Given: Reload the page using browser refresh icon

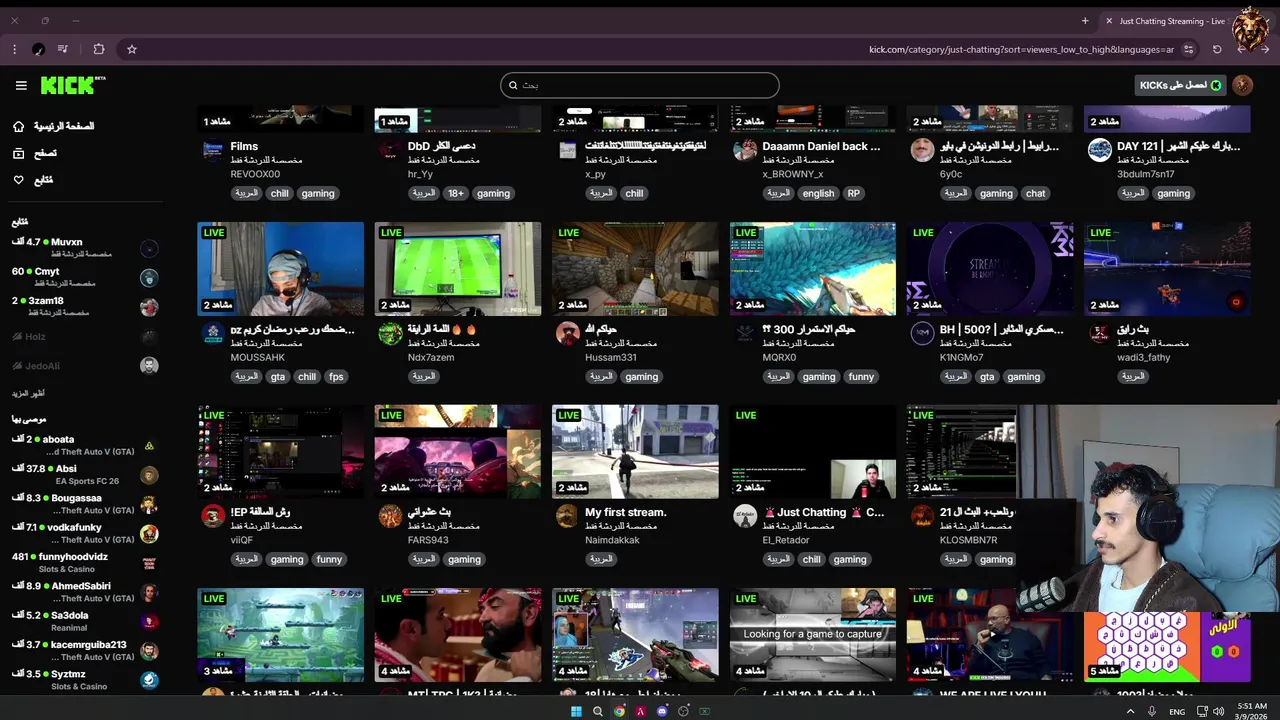Looking at the screenshot, I should pyautogui.click(x=1217, y=49).
